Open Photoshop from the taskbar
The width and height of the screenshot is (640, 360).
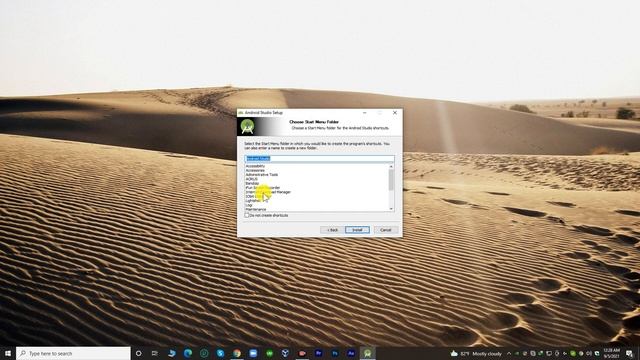(335, 353)
